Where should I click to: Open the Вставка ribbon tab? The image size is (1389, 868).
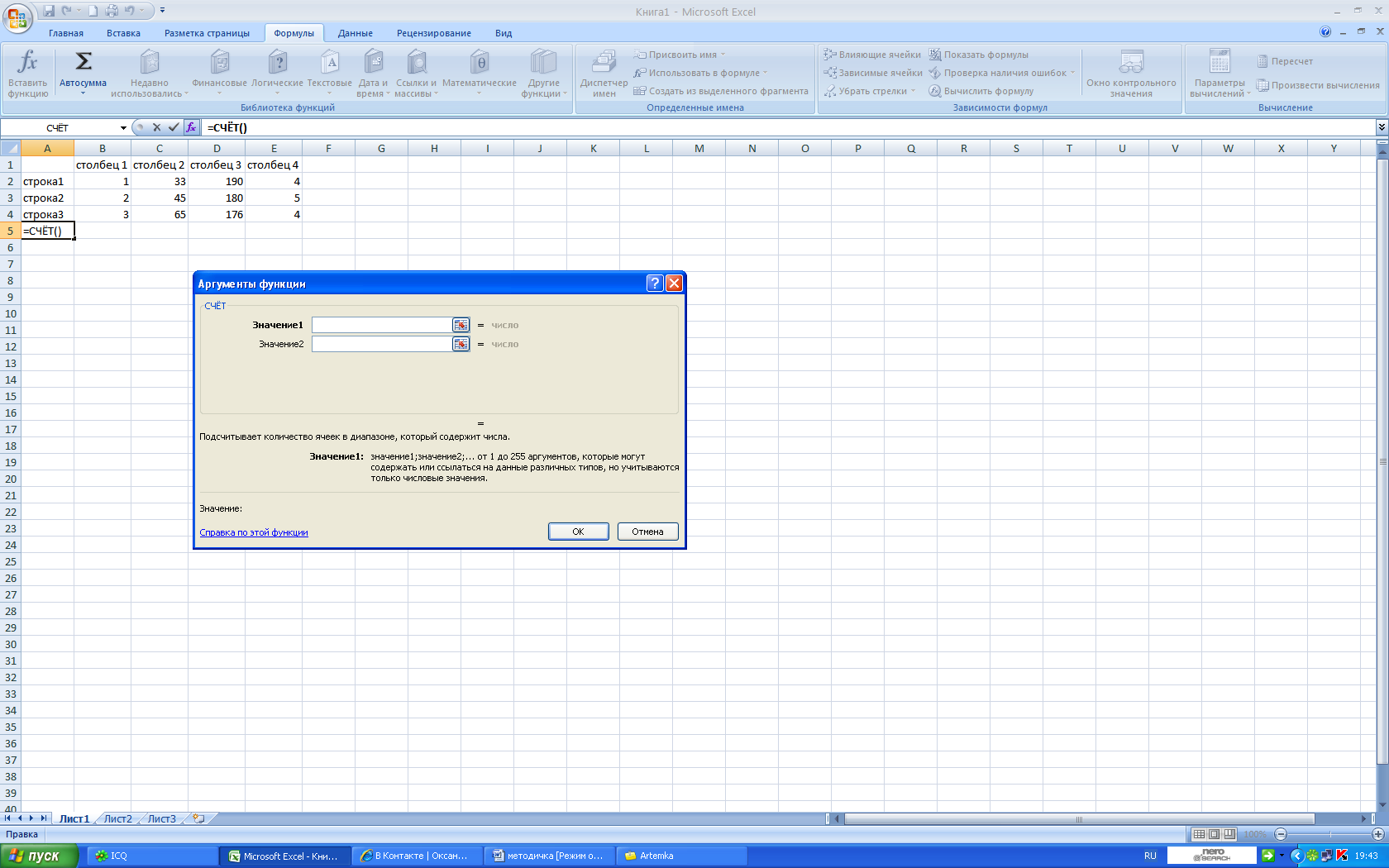point(123,33)
